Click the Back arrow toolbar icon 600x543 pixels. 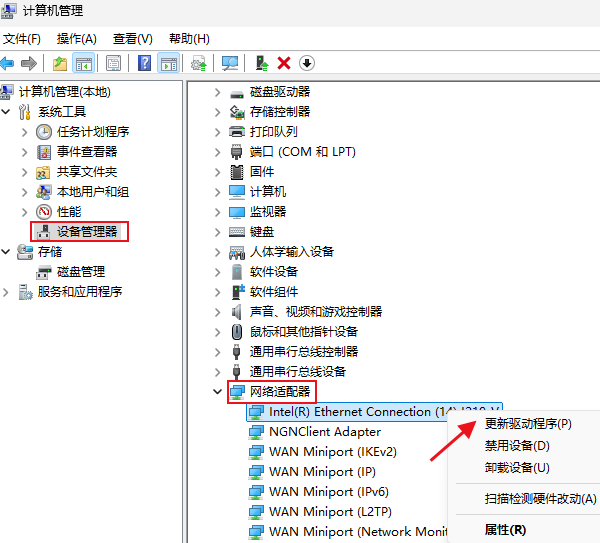pyautogui.click(x=7, y=63)
